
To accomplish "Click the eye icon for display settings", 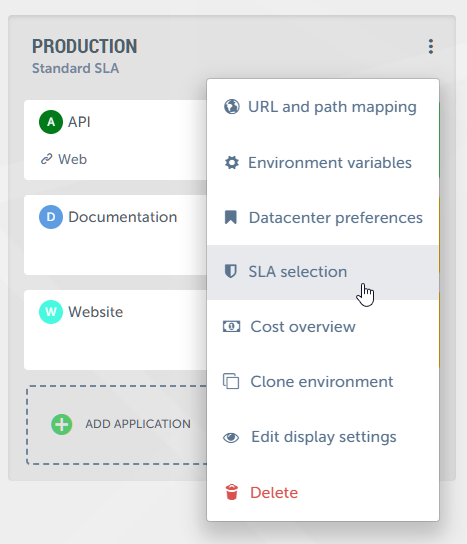I will [231, 437].
